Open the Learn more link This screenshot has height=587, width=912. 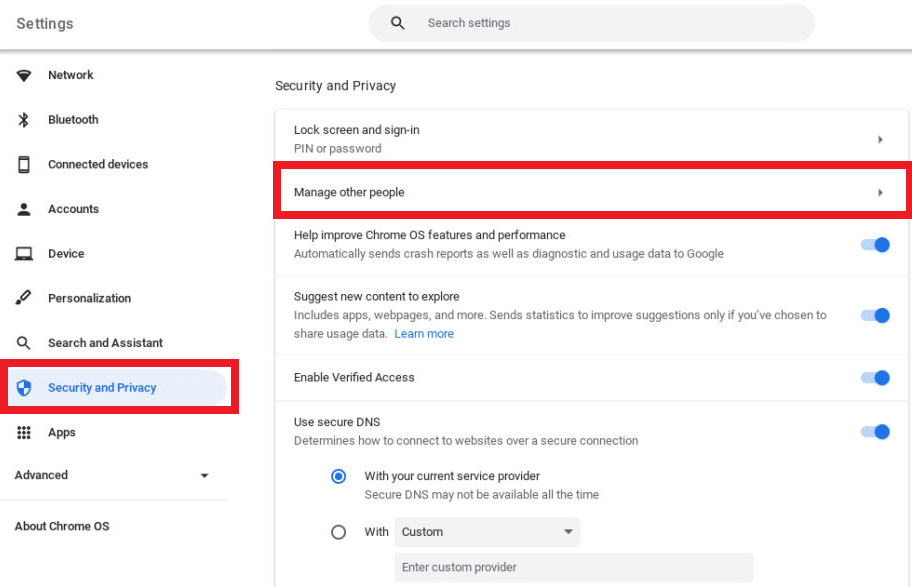(424, 334)
